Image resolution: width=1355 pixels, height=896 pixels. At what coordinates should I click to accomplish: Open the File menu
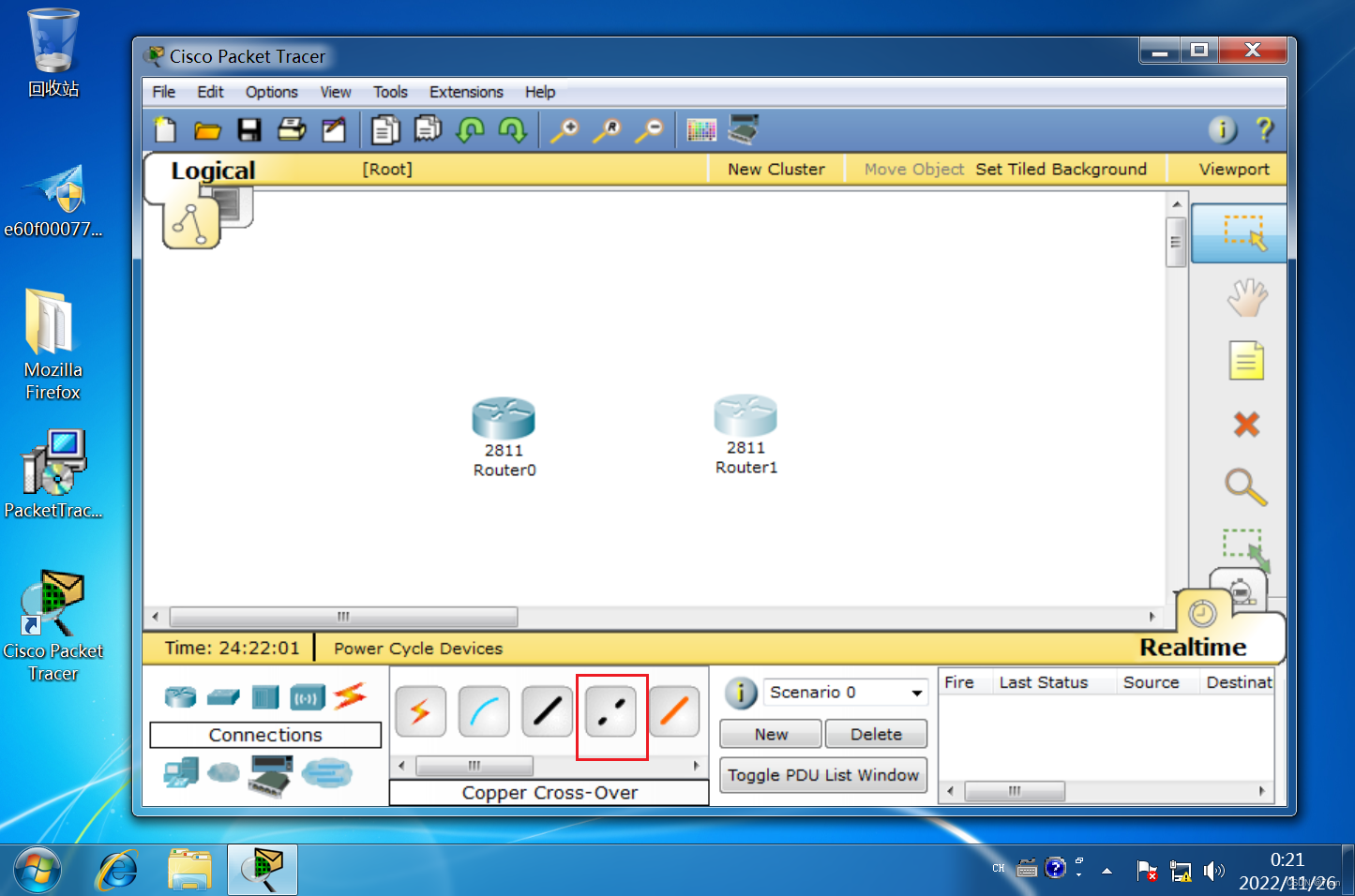click(x=164, y=92)
